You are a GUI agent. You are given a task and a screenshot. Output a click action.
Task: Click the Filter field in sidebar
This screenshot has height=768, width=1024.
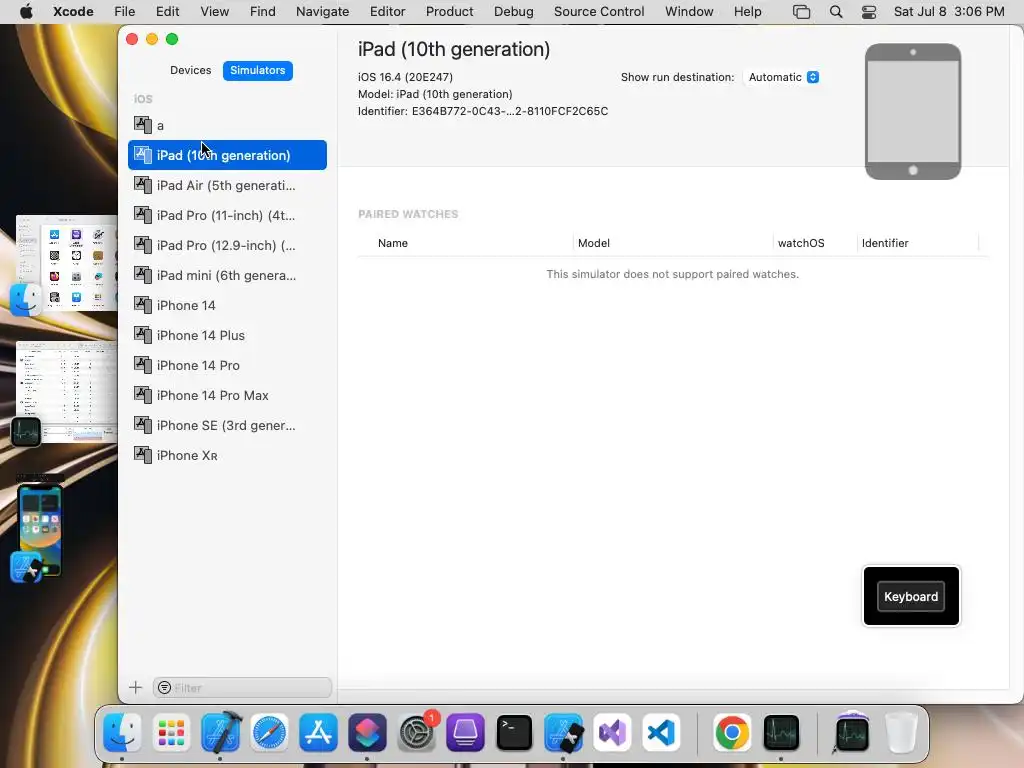click(242, 688)
